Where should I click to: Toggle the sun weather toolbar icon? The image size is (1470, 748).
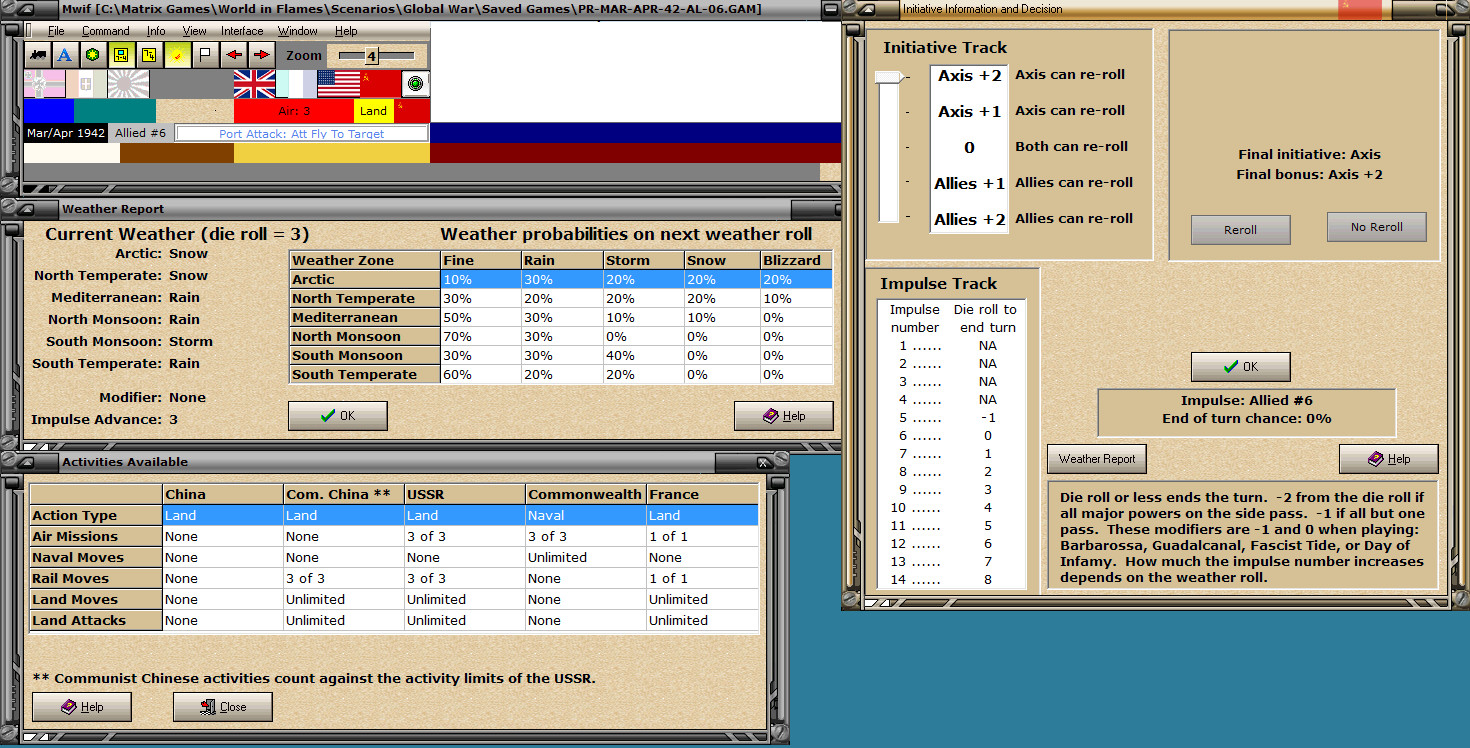[x=177, y=55]
